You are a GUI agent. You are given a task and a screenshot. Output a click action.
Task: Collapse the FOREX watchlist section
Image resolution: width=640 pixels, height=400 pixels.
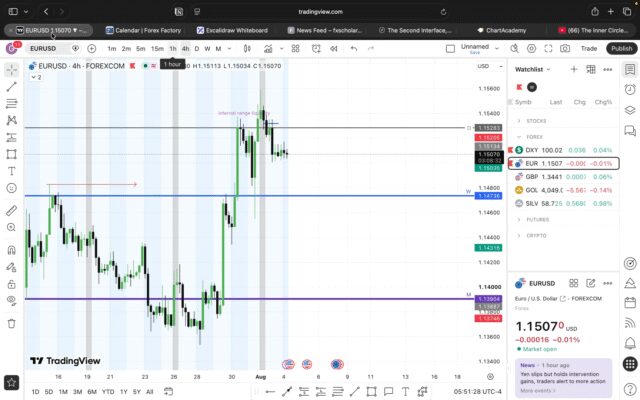coord(519,137)
